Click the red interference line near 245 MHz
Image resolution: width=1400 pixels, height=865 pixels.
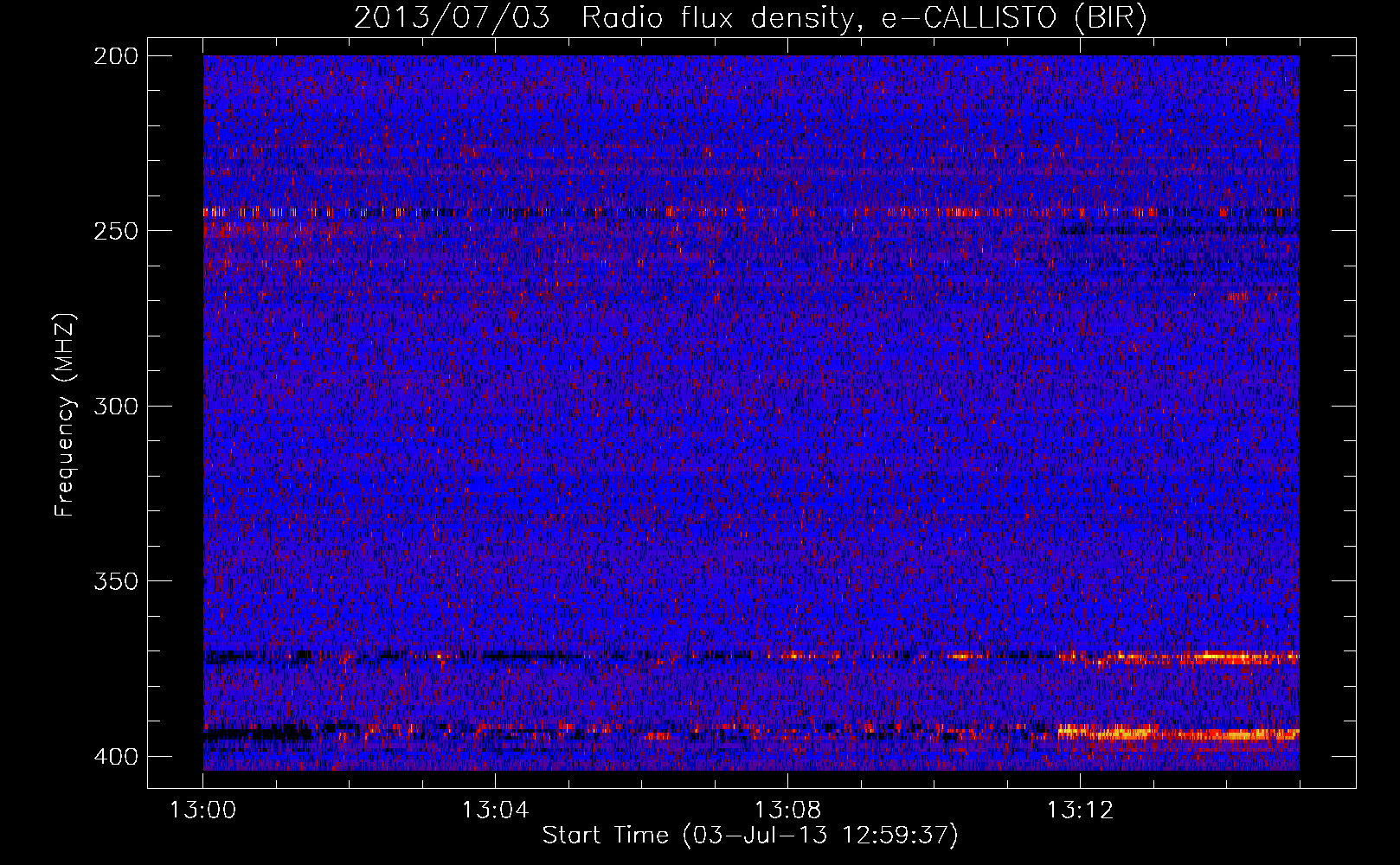click(751, 212)
